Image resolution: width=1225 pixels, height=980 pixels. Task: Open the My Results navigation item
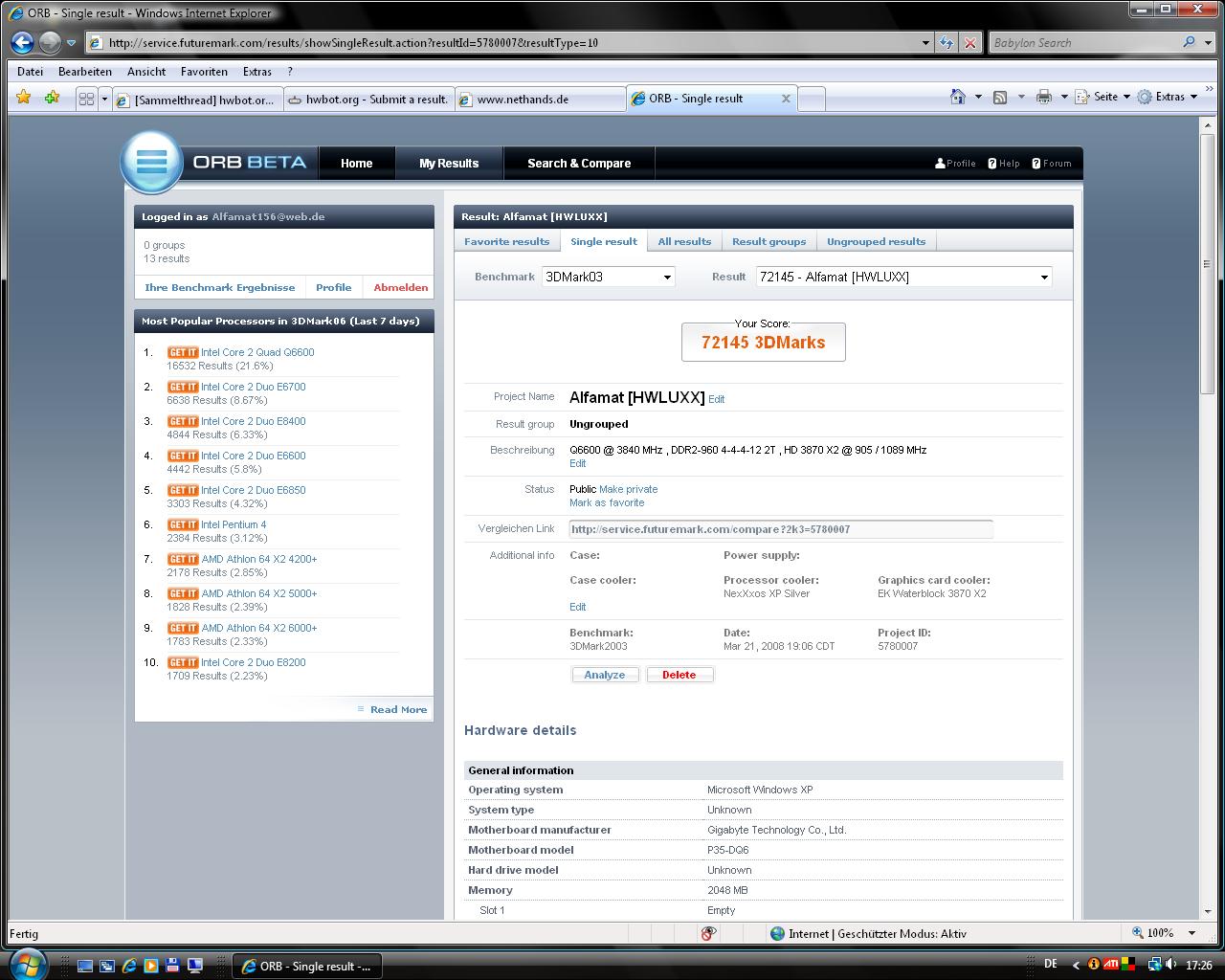coord(449,164)
